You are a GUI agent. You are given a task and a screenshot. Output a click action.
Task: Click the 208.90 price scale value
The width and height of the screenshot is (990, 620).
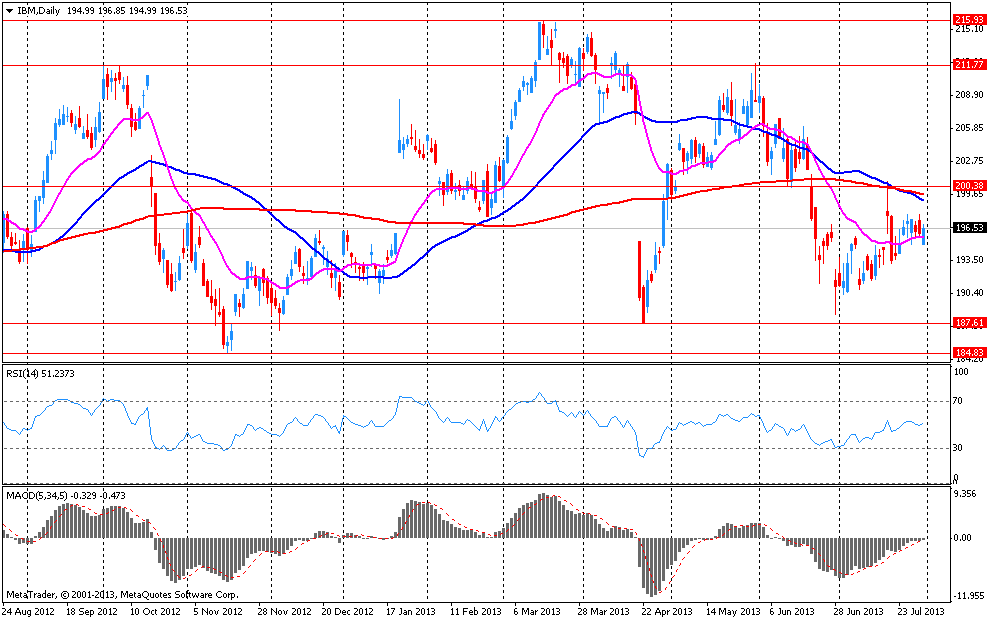pyautogui.click(x=969, y=95)
